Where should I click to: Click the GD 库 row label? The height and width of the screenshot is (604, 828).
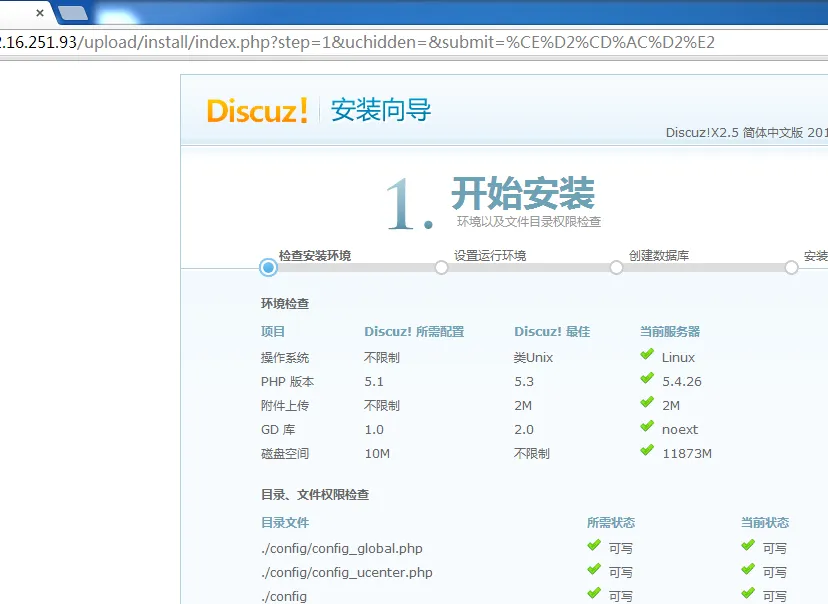[278, 430]
